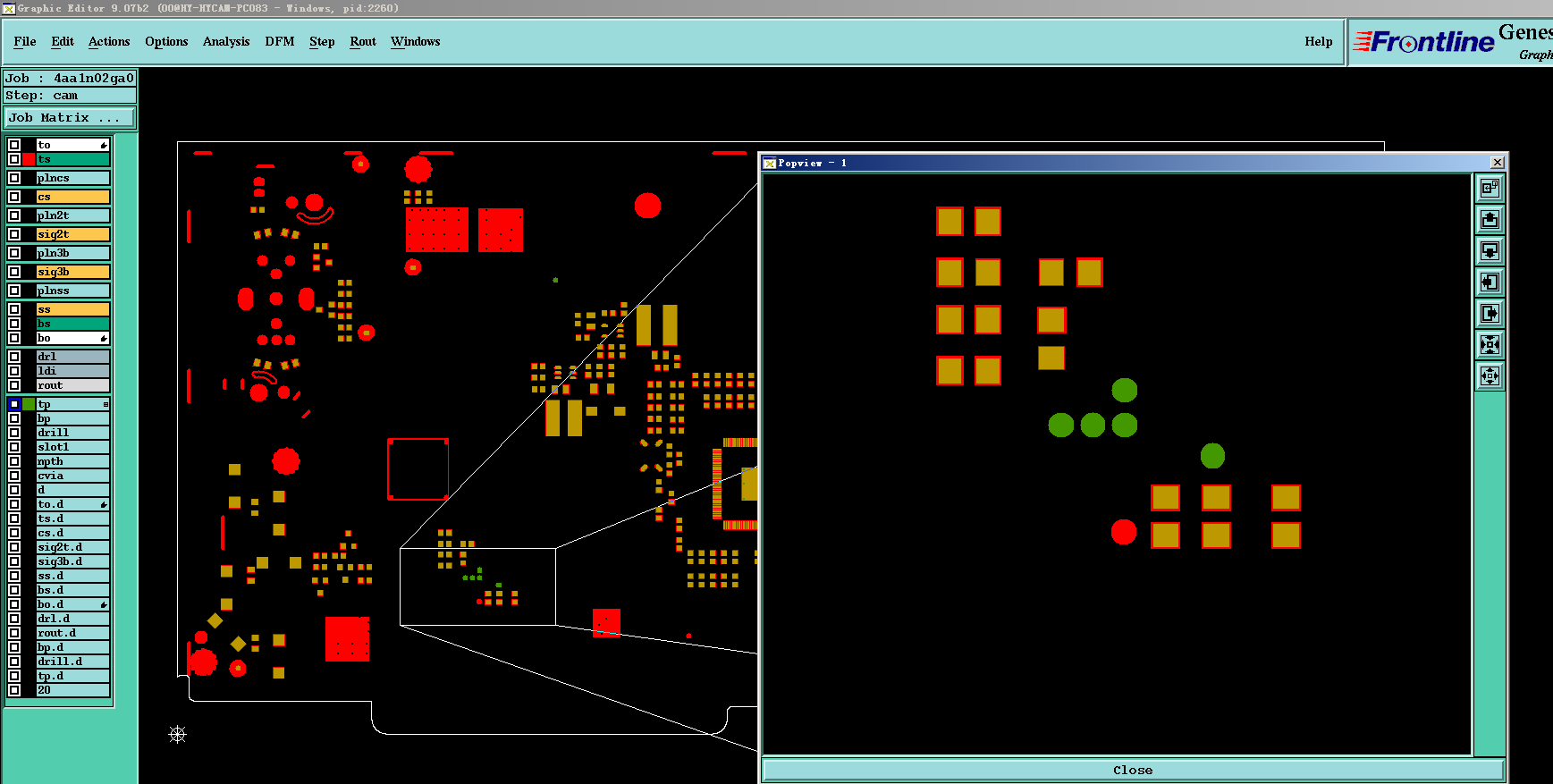
Task: Open the DFM menu
Action: (280, 41)
